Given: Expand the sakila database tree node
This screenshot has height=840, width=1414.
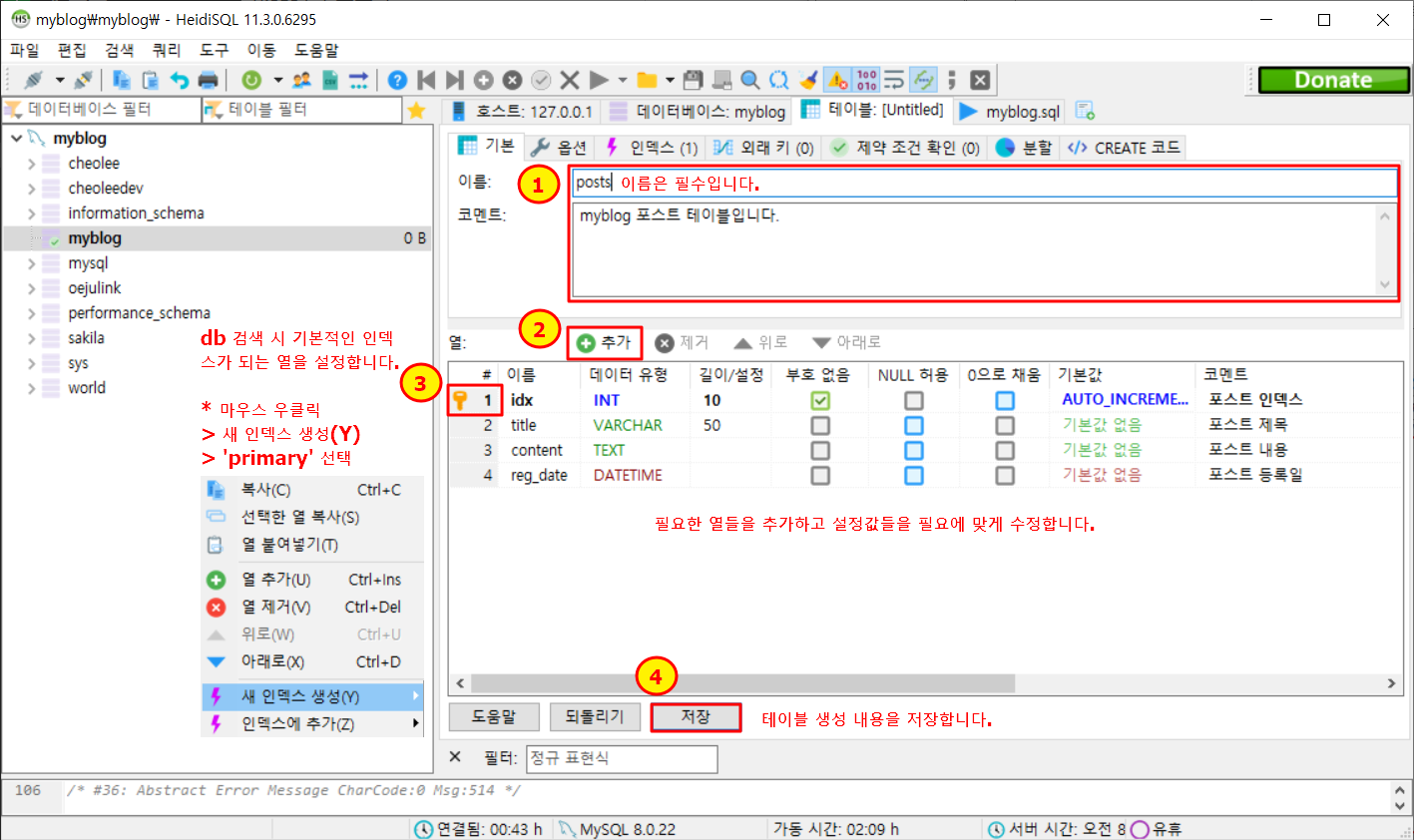Looking at the screenshot, I should [32, 338].
